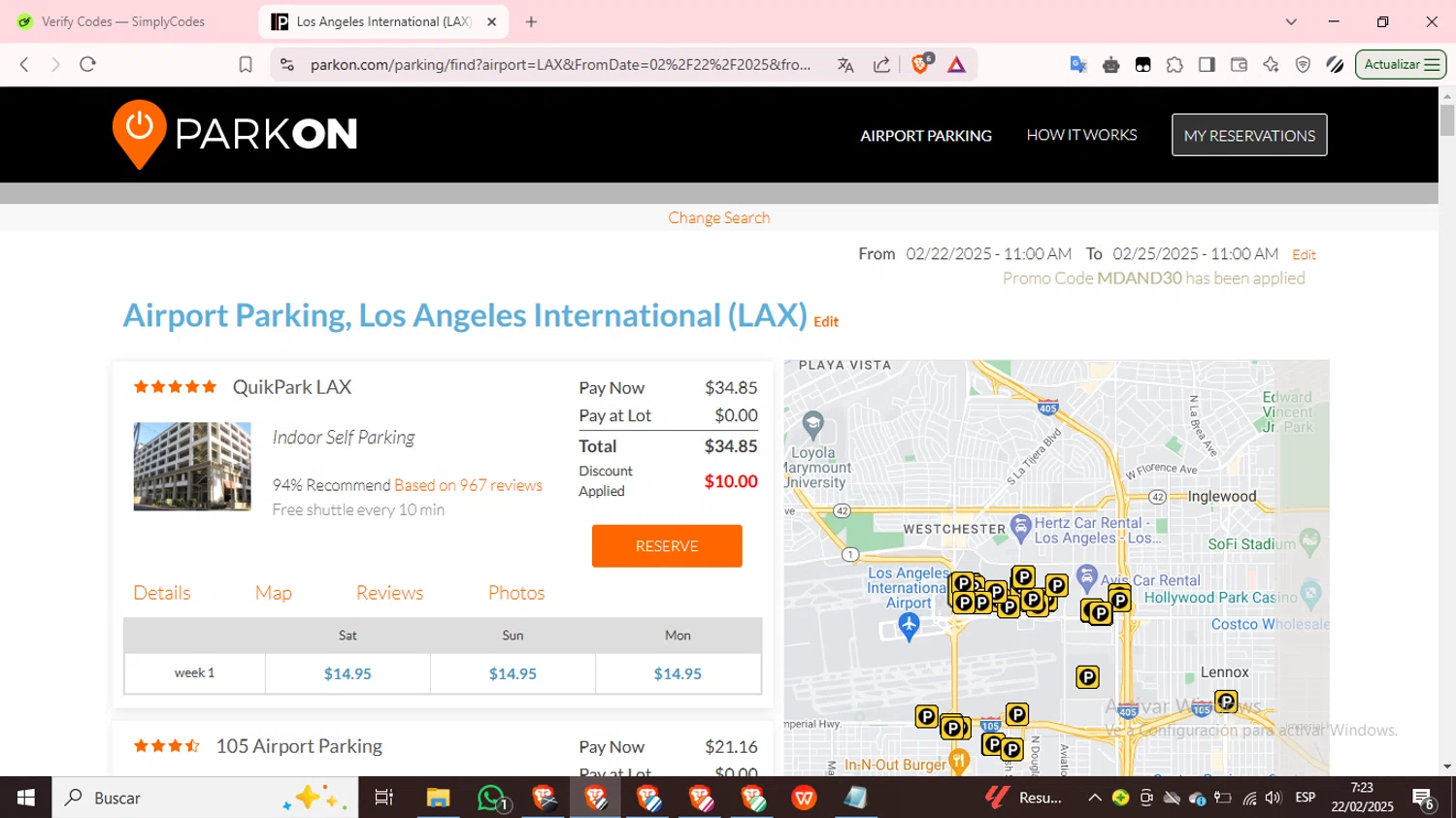Click Monday $14.95 rate cell
Viewport: 1456px width, 818px height.
point(678,673)
